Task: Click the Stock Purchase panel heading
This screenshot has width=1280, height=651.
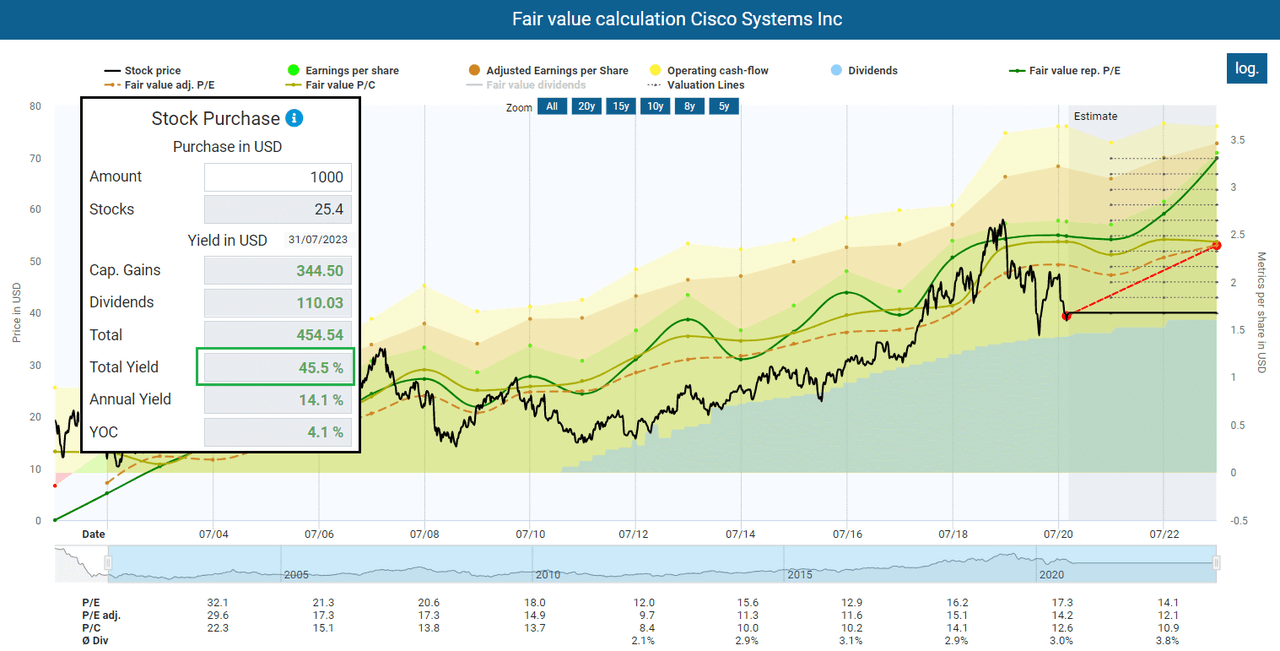Action: coord(216,118)
